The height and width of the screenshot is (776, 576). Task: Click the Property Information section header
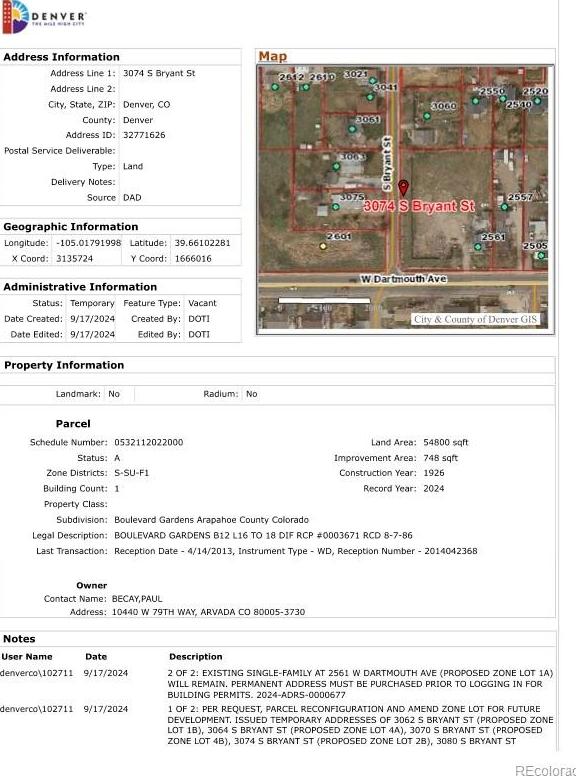click(x=64, y=365)
